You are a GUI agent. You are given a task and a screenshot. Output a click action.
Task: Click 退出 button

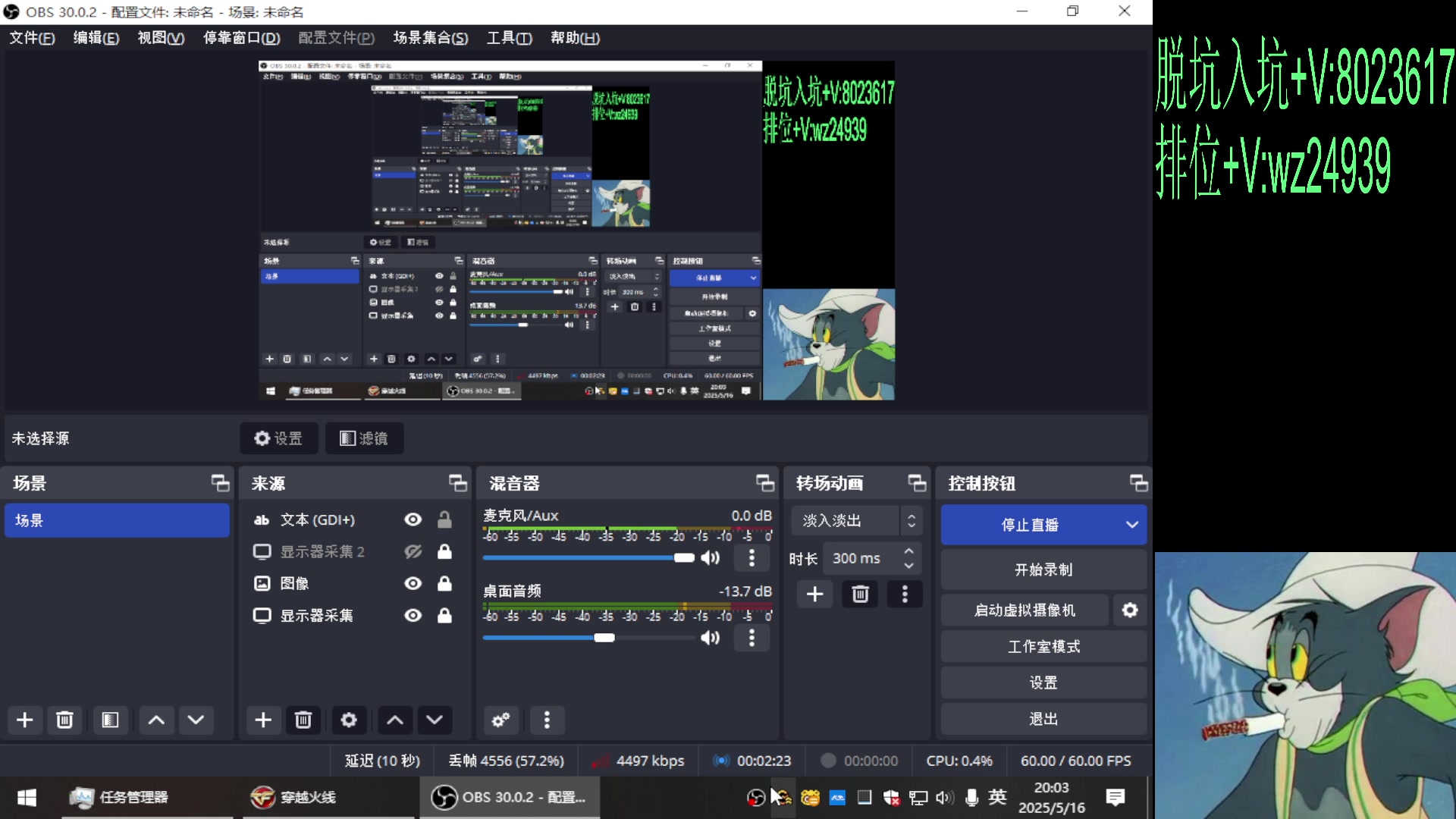1043,719
